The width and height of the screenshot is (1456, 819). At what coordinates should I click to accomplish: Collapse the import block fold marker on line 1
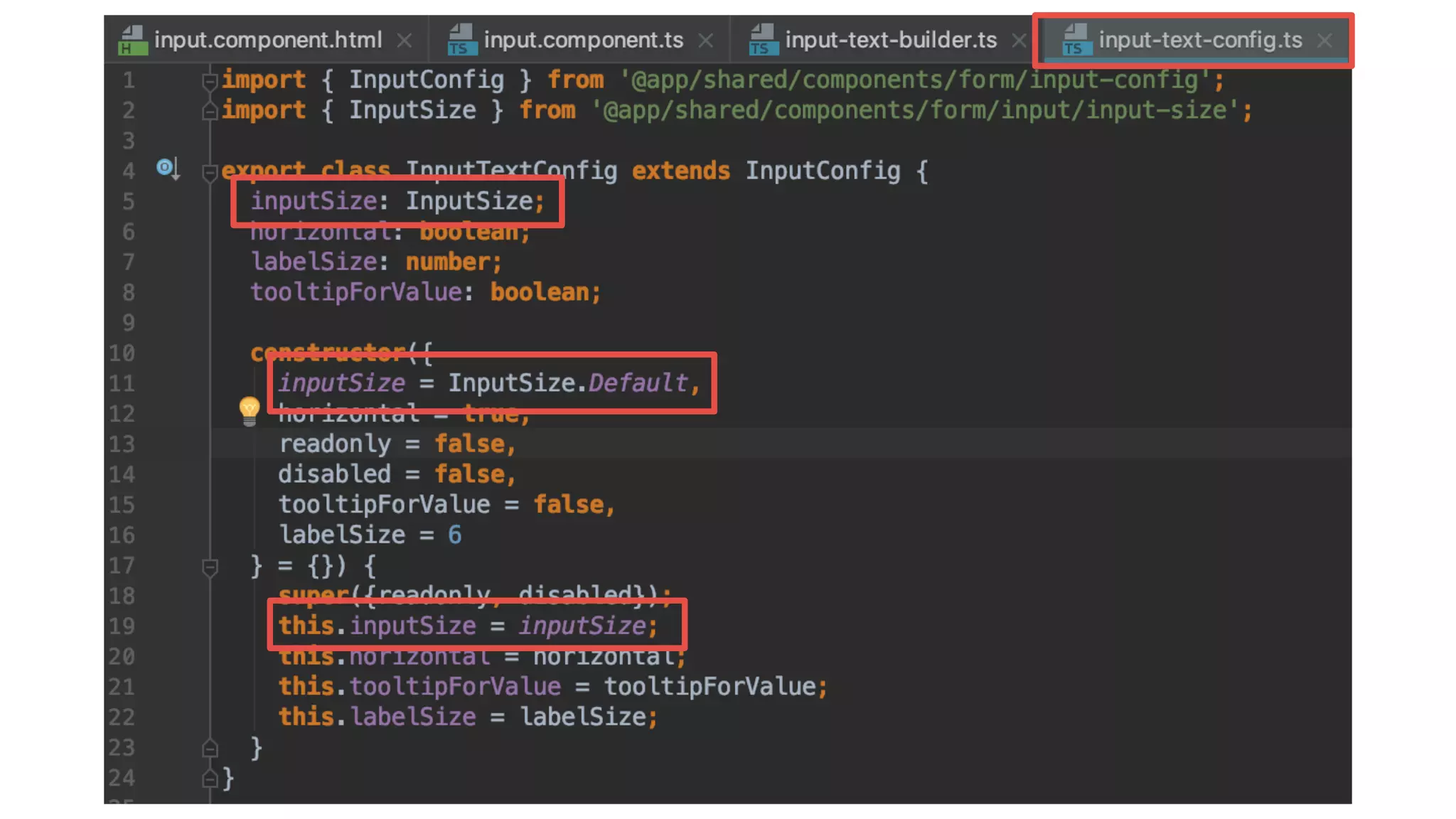click(210, 81)
